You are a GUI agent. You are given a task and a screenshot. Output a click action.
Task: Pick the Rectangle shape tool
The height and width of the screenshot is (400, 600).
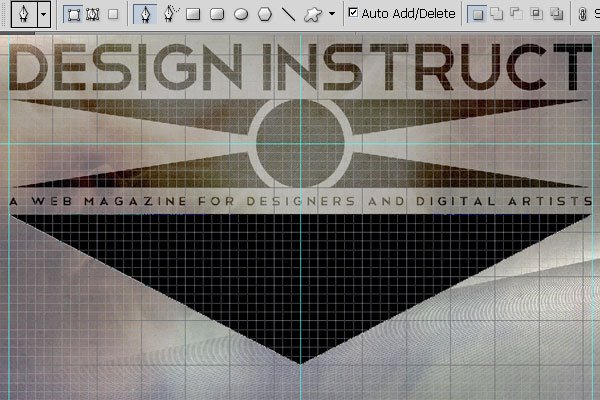(x=193, y=15)
